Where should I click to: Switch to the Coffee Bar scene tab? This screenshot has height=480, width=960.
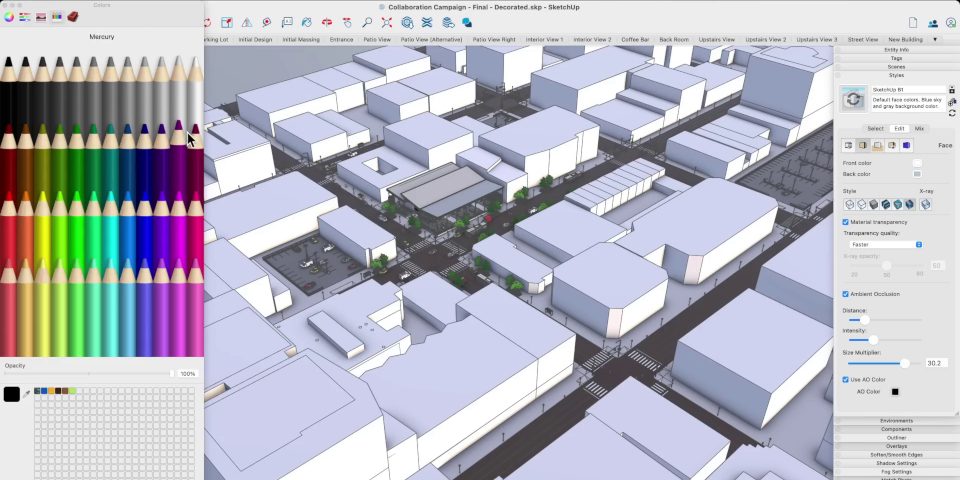[x=635, y=40]
